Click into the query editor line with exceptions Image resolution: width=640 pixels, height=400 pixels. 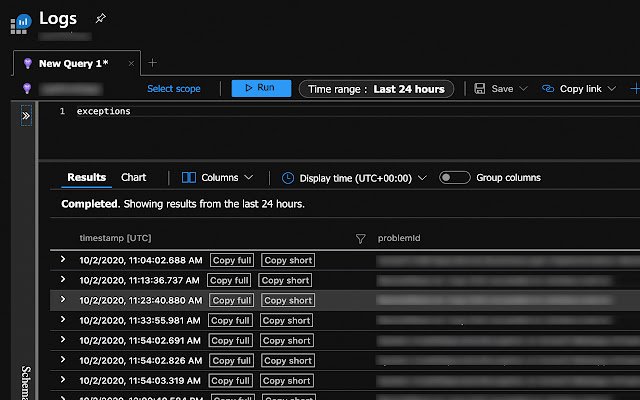[x=103, y=111]
